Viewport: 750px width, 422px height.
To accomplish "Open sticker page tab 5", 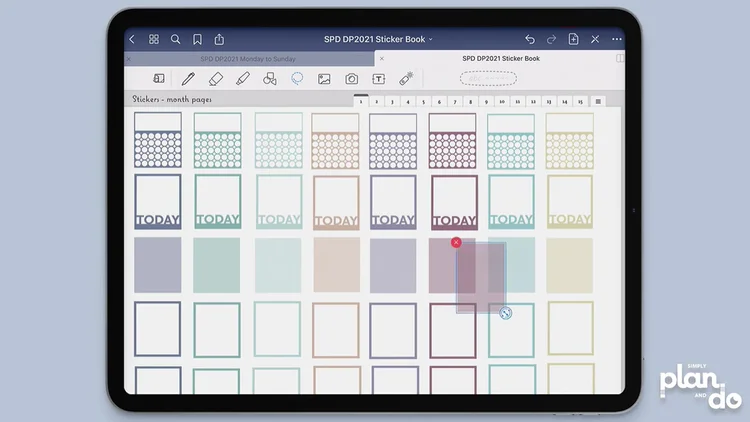I will coord(423,101).
